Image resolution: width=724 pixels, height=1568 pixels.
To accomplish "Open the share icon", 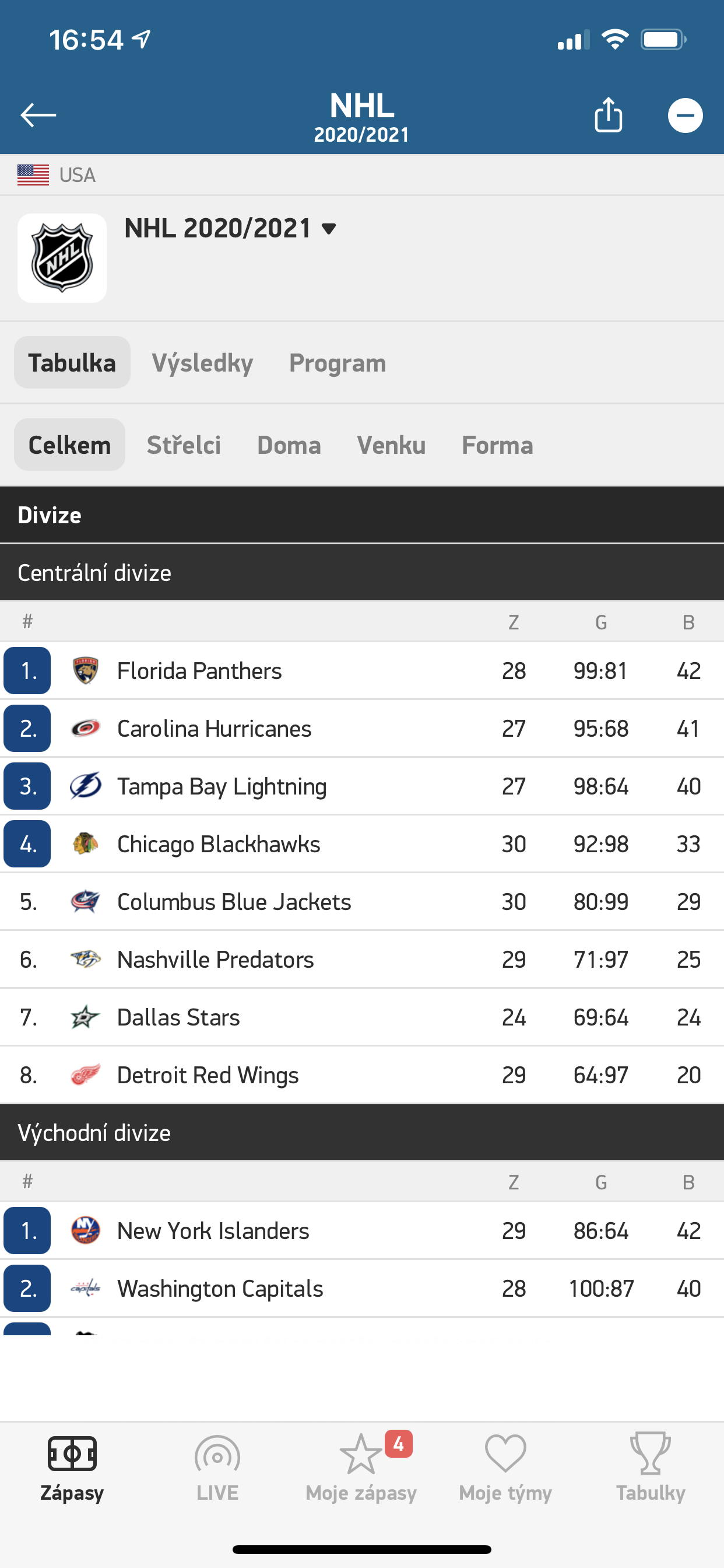I will (608, 114).
